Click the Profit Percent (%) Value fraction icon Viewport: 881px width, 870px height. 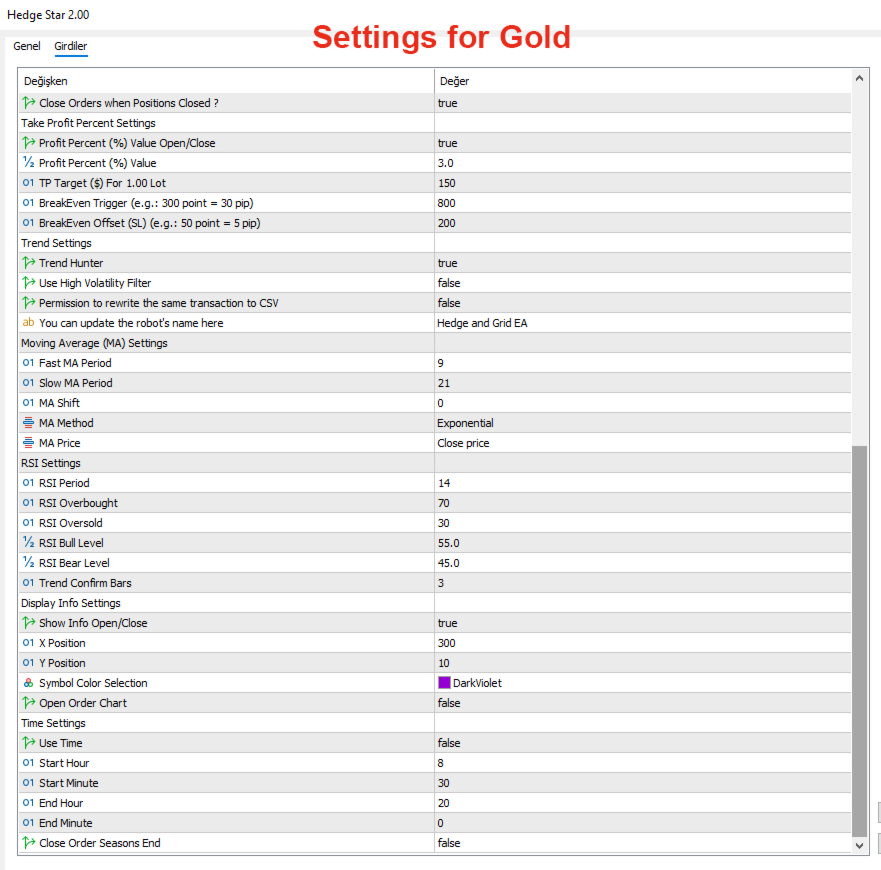(28, 163)
